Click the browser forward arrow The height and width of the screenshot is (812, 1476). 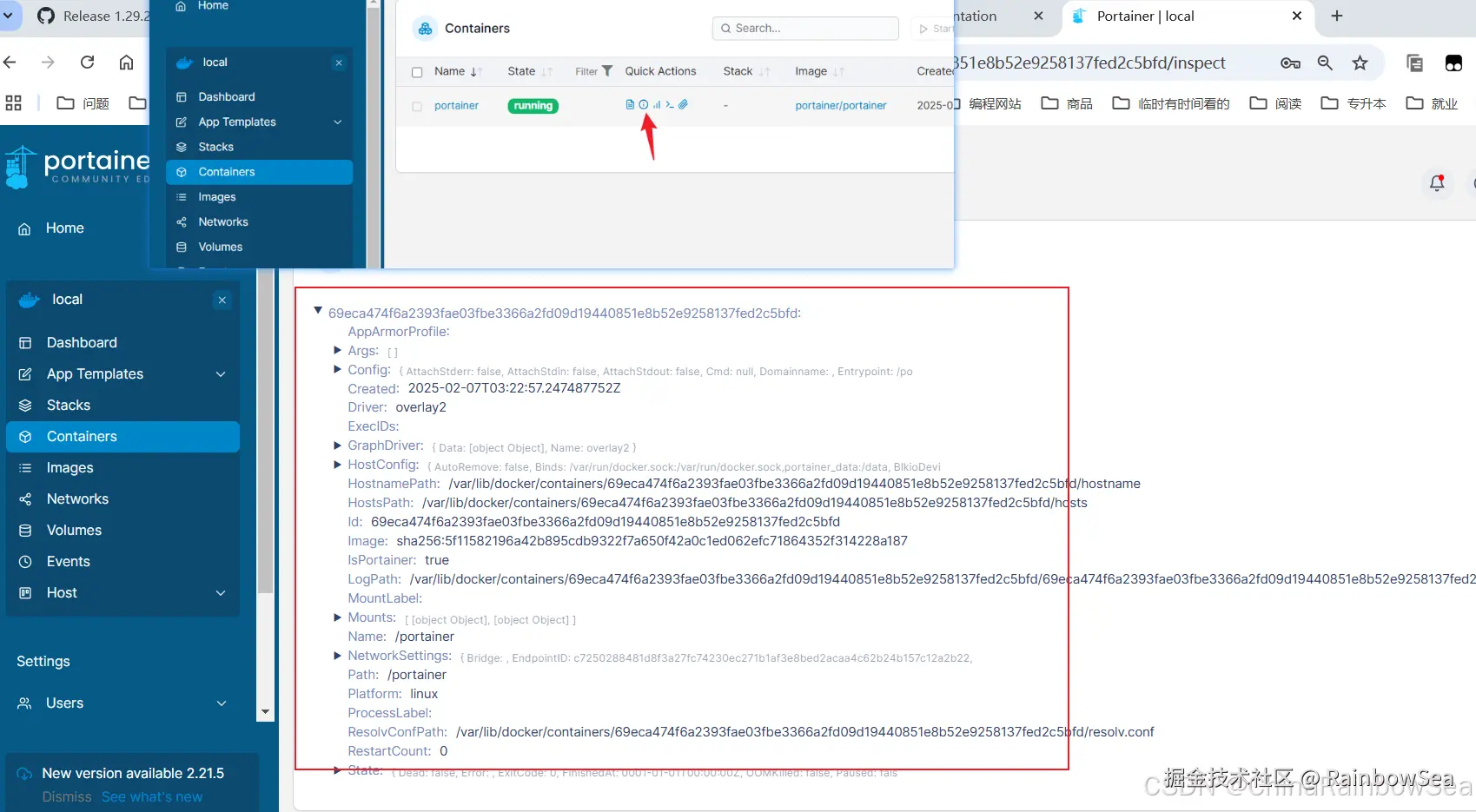click(x=48, y=63)
